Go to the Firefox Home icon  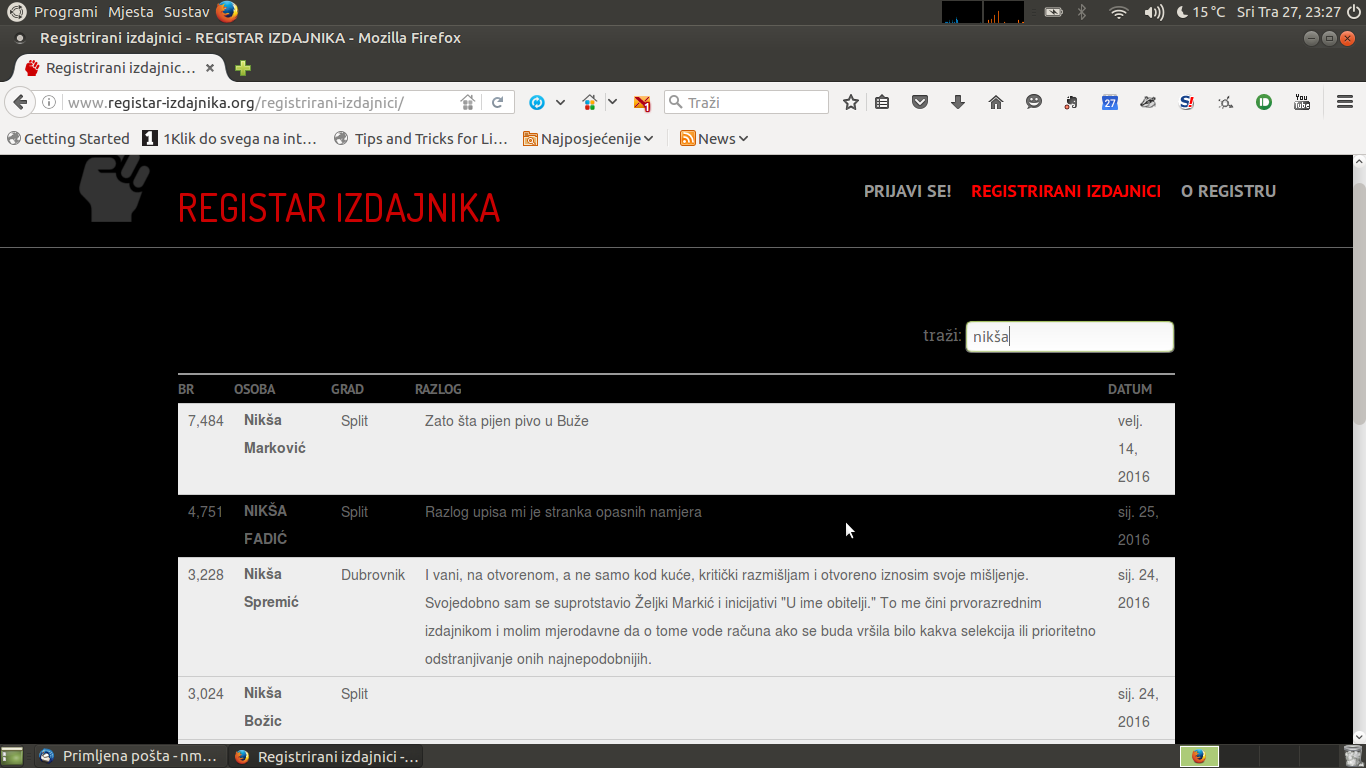(x=995, y=102)
